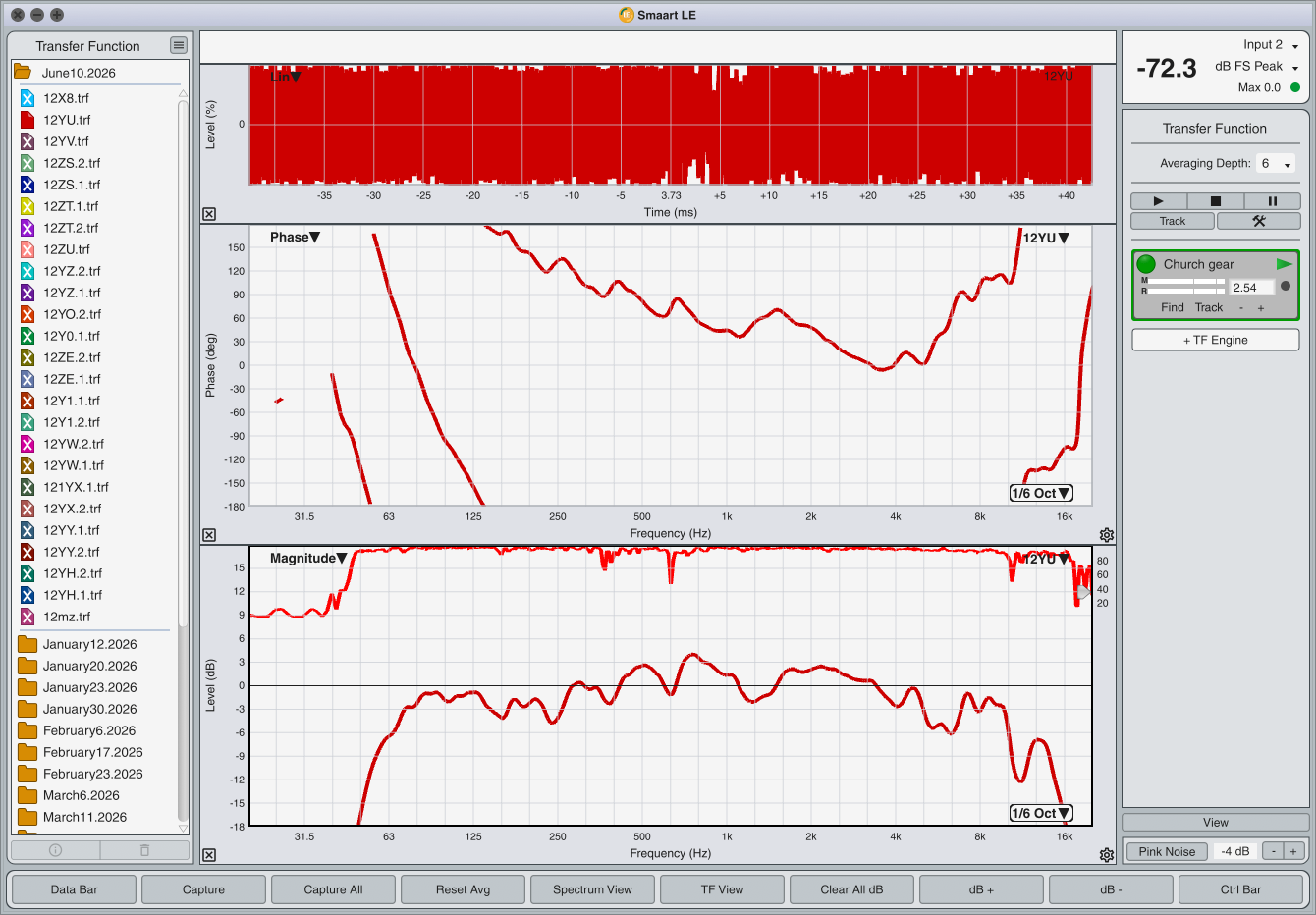Screen dimensions: 1316x915
Task: Click the 12YO.2.trf trace icon
Action: tap(27, 314)
